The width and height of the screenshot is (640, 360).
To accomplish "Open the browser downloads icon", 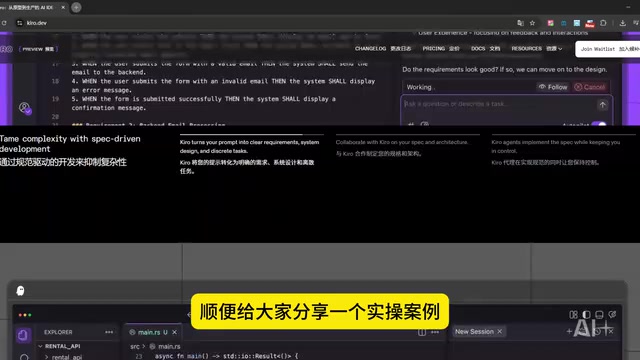I will click(x=622, y=23).
